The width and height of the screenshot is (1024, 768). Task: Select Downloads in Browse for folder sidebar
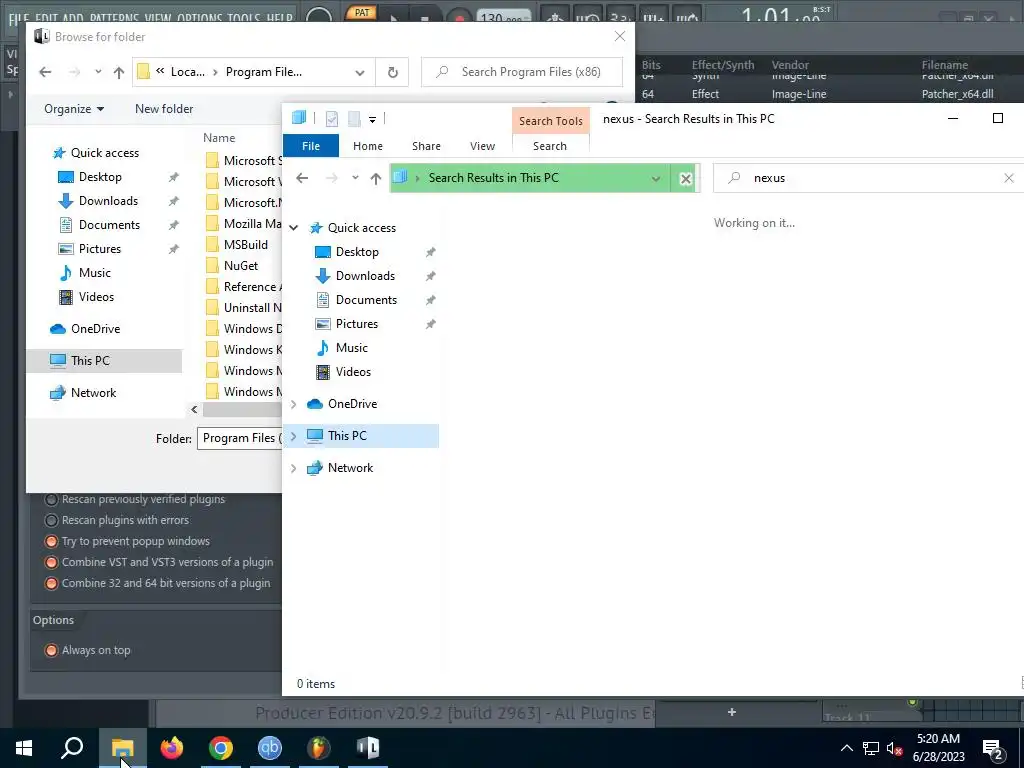click(x=108, y=201)
